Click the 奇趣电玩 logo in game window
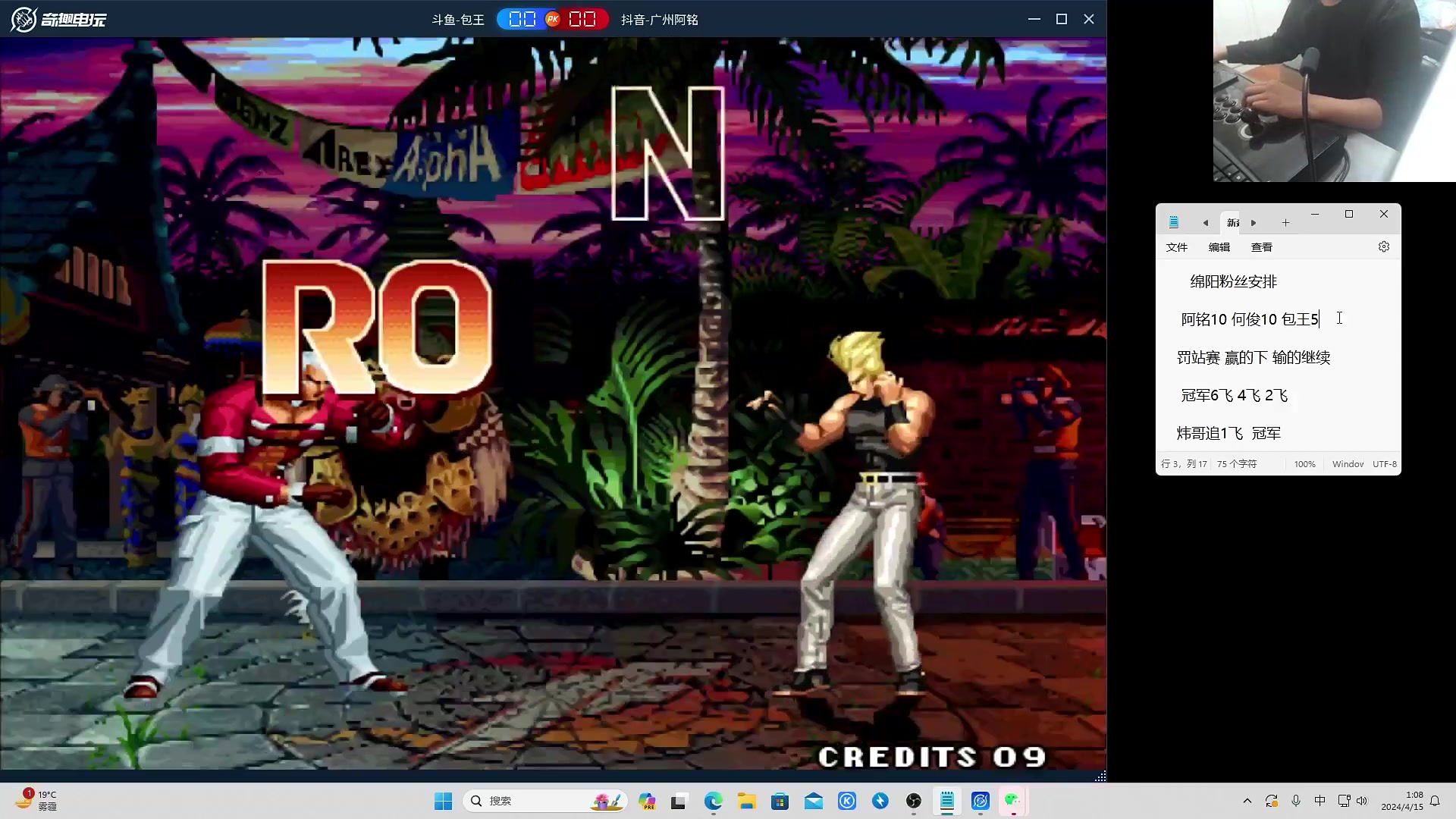The height and width of the screenshot is (819, 1456). (x=59, y=19)
